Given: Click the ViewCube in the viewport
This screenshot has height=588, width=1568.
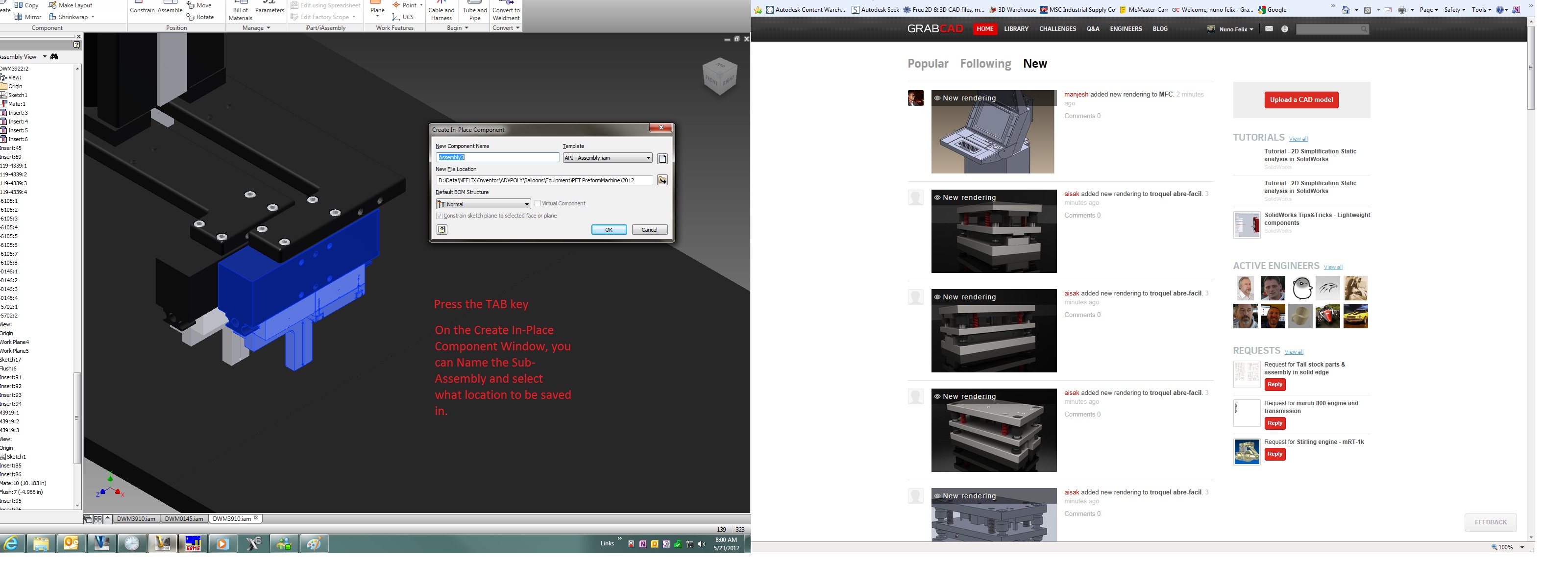Looking at the screenshot, I should (x=719, y=76).
